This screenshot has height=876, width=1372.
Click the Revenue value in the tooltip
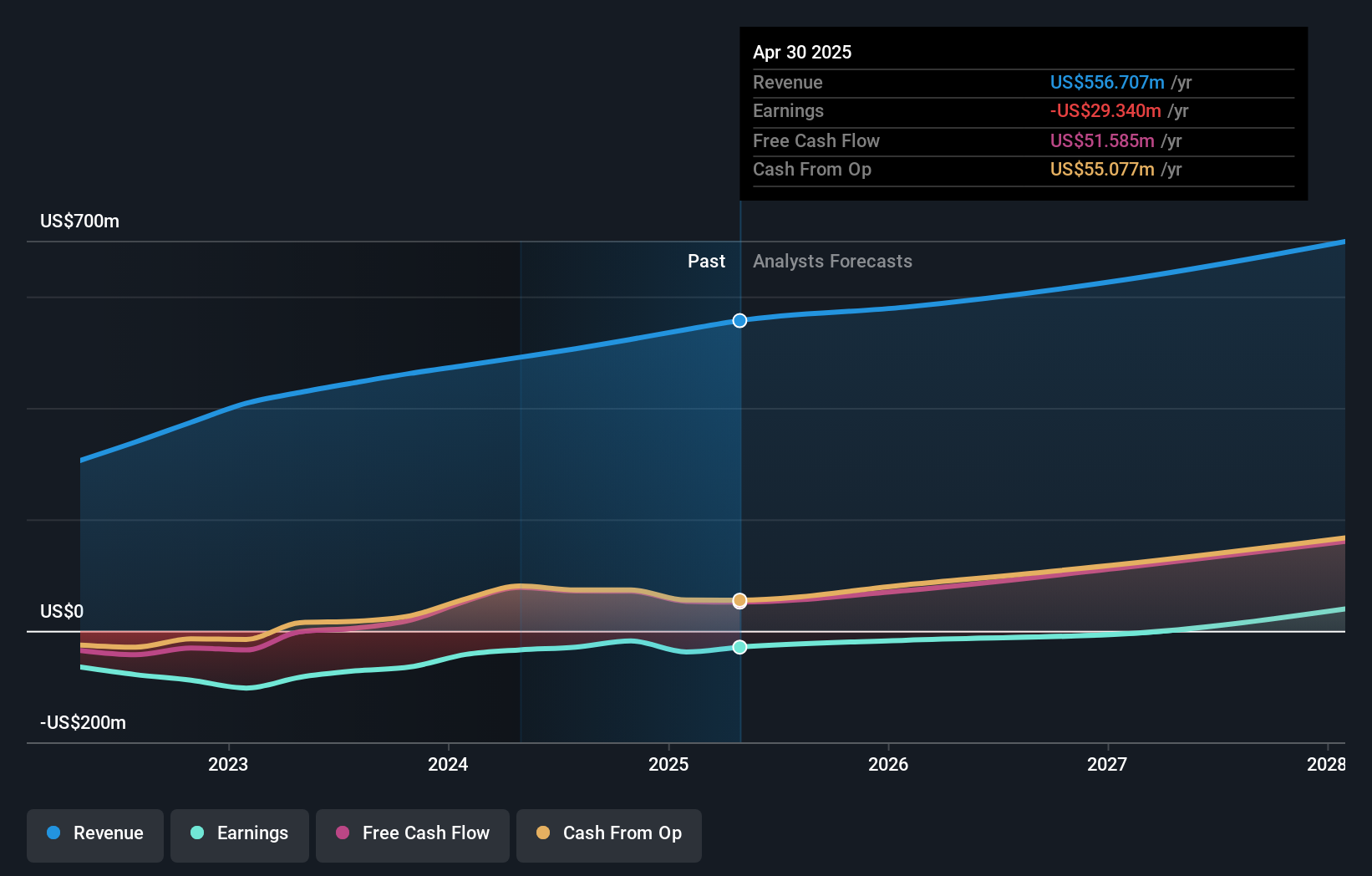(1107, 82)
